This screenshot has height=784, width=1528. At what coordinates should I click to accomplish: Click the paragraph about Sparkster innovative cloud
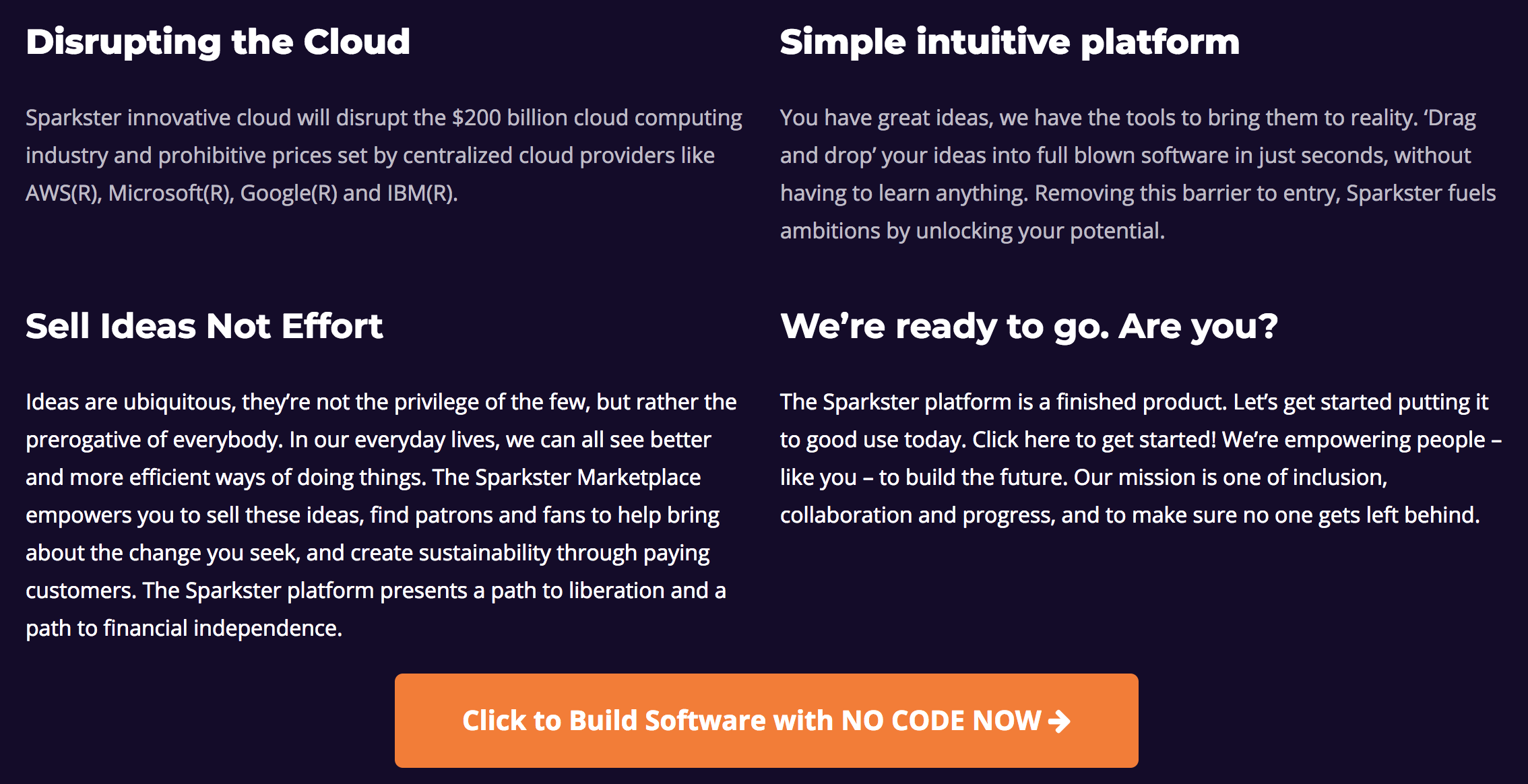coord(384,156)
